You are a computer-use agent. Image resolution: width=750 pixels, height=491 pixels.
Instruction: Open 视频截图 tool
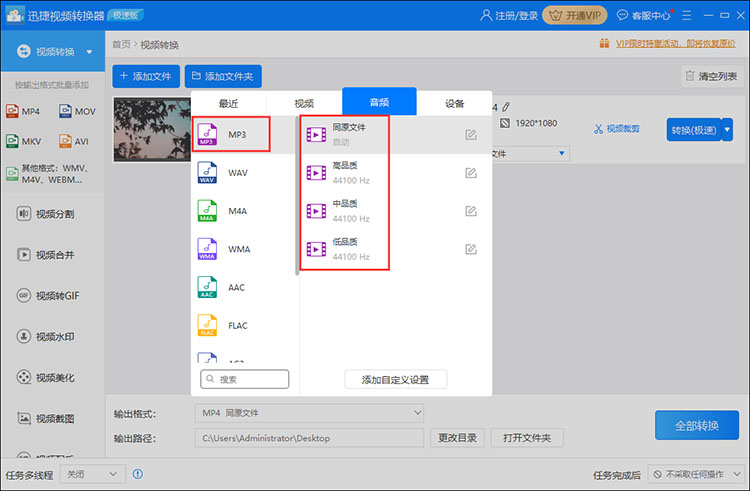(46, 418)
